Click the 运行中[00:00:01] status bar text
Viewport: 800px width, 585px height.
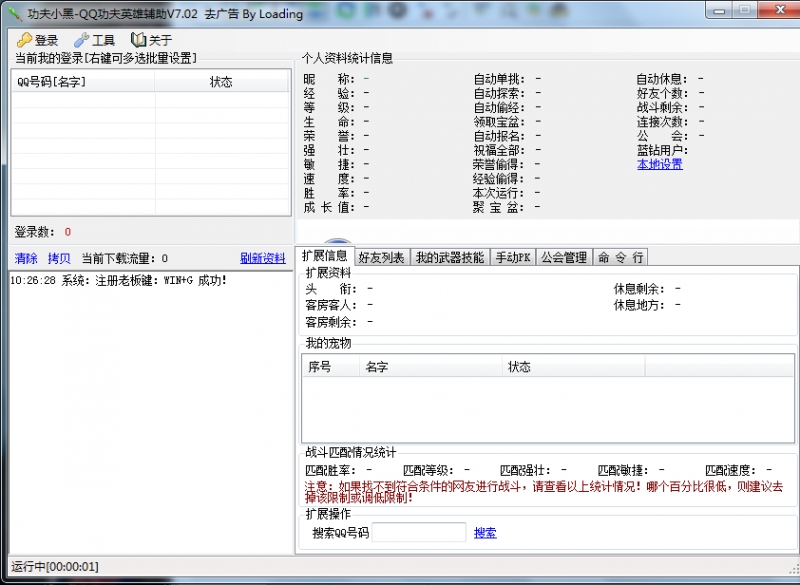pos(55,567)
